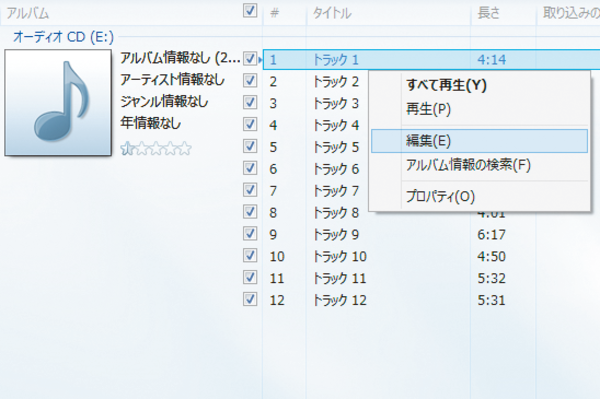This screenshot has height=399, width=600.
Task: Click アルバム情報なし album title text
Action: (x=180, y=58)
